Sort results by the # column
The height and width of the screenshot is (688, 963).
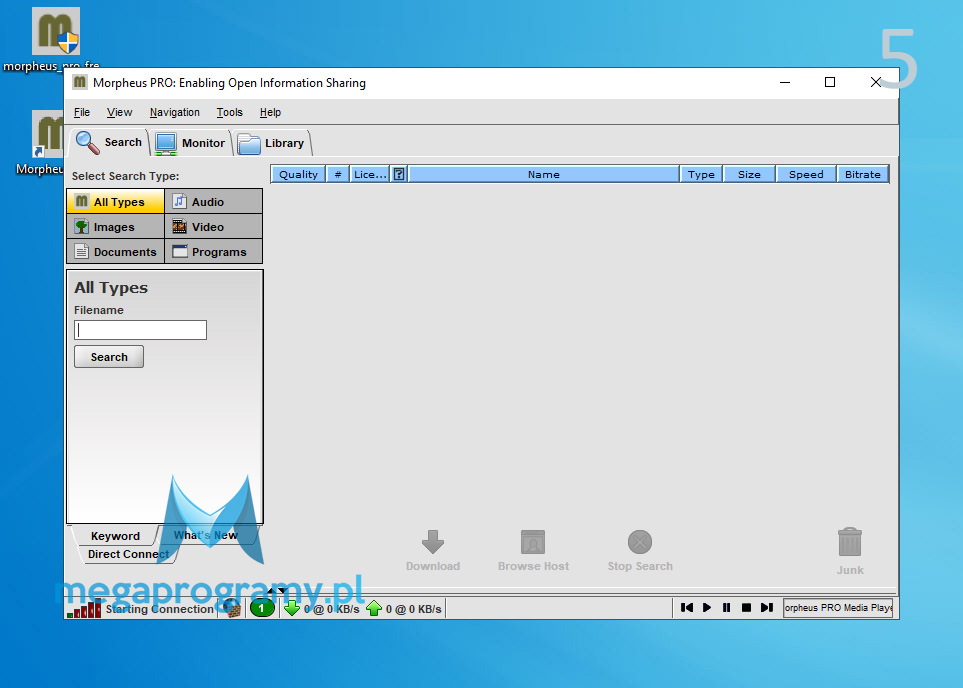[338, 174]
